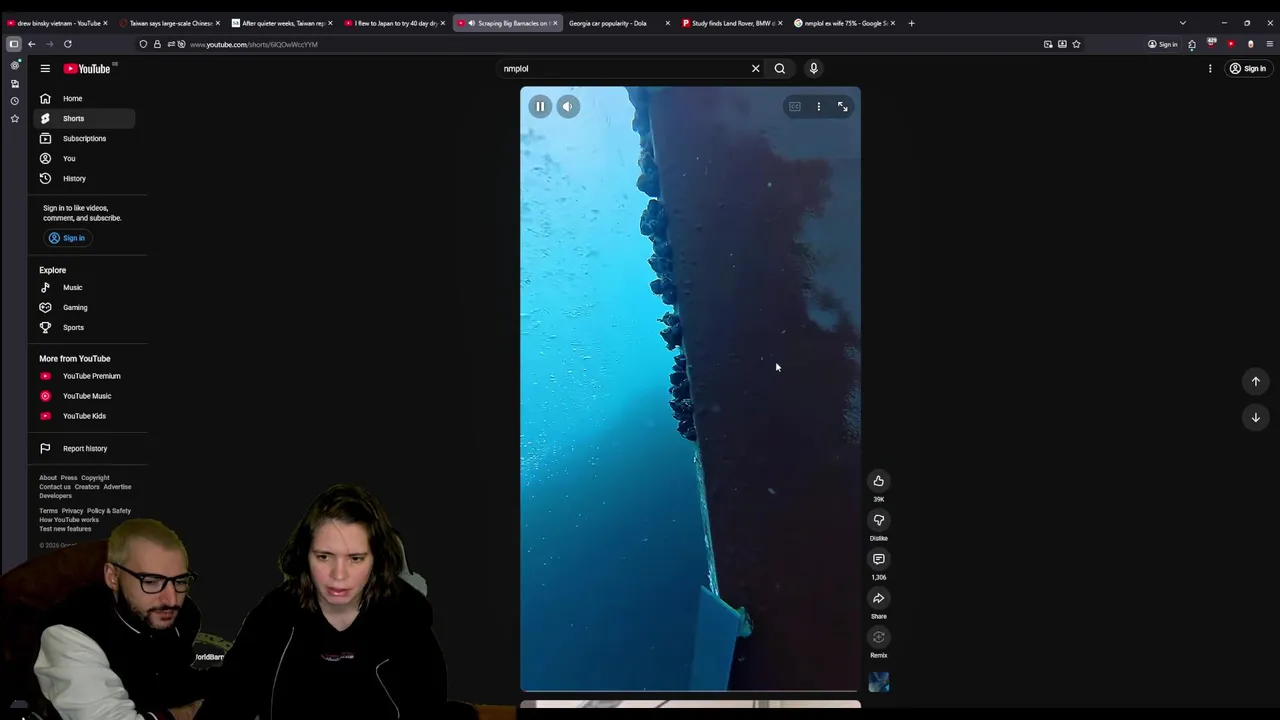This screenshot has width=1280, height=720.
Task: Dislike this Short
Action: point(879,520)
